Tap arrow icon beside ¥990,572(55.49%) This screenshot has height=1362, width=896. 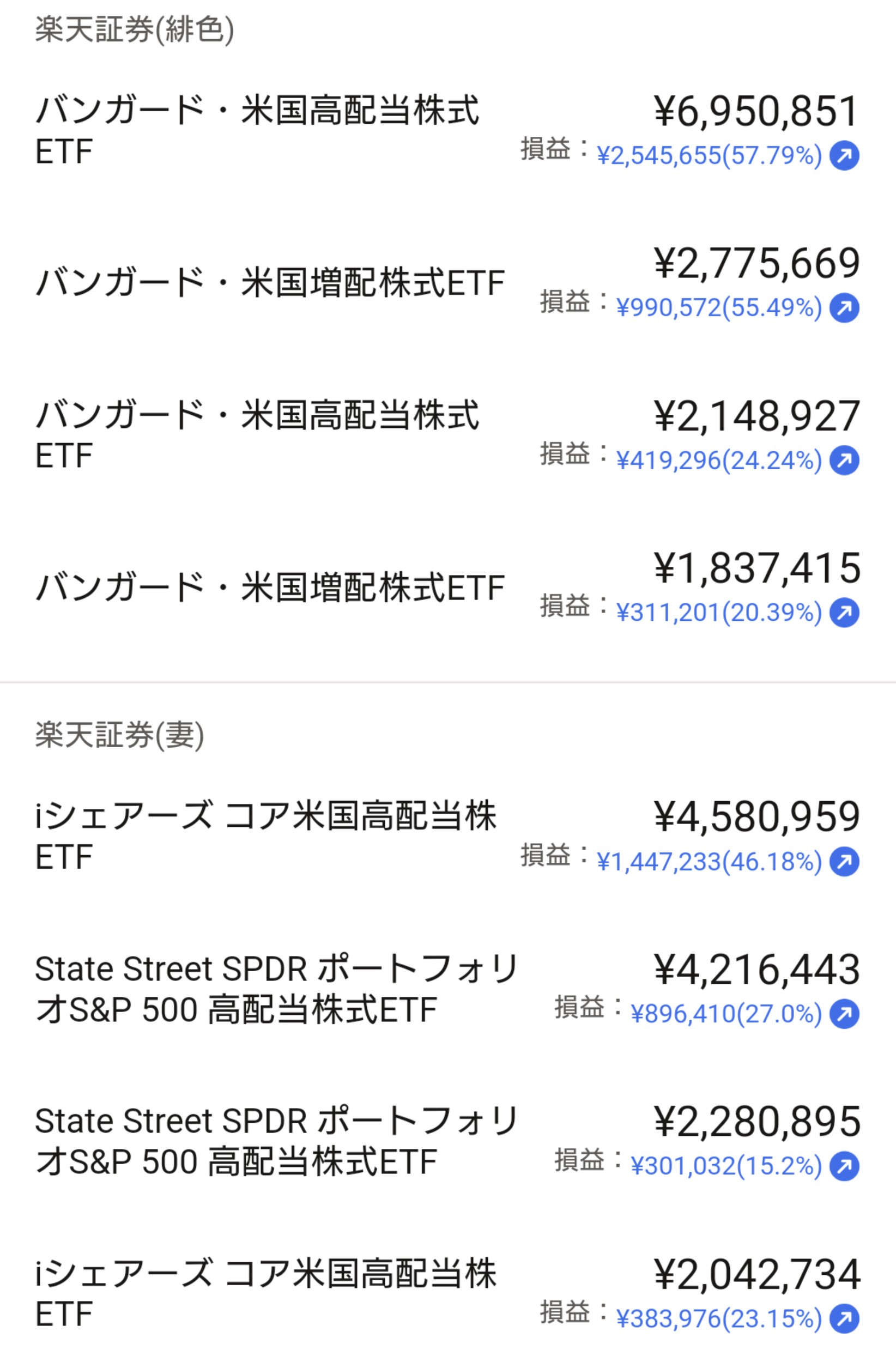tap(845, 308)
